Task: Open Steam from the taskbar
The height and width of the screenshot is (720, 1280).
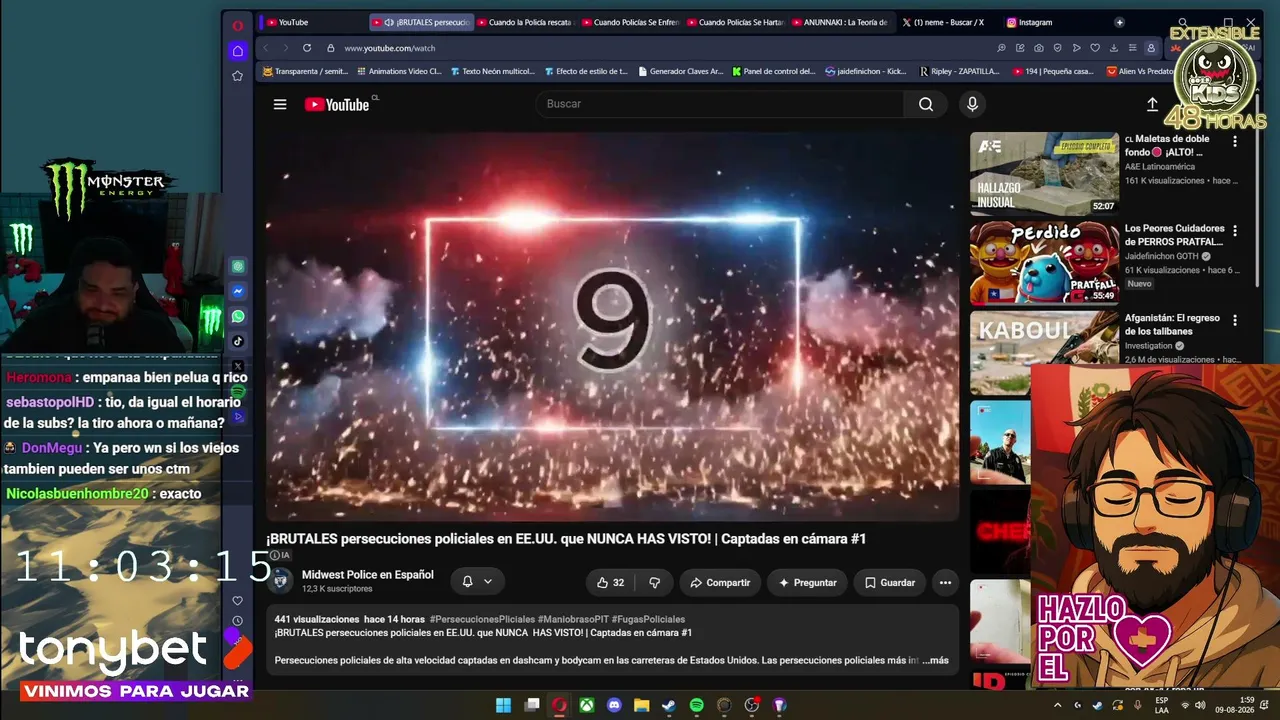Action: click(x=669, y=705)
